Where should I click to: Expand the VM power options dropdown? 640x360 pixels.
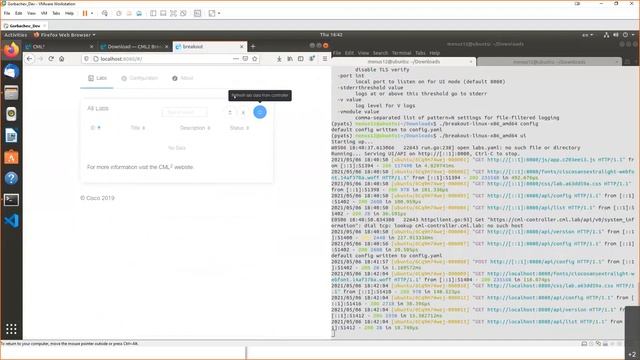(x=92, y=13)
